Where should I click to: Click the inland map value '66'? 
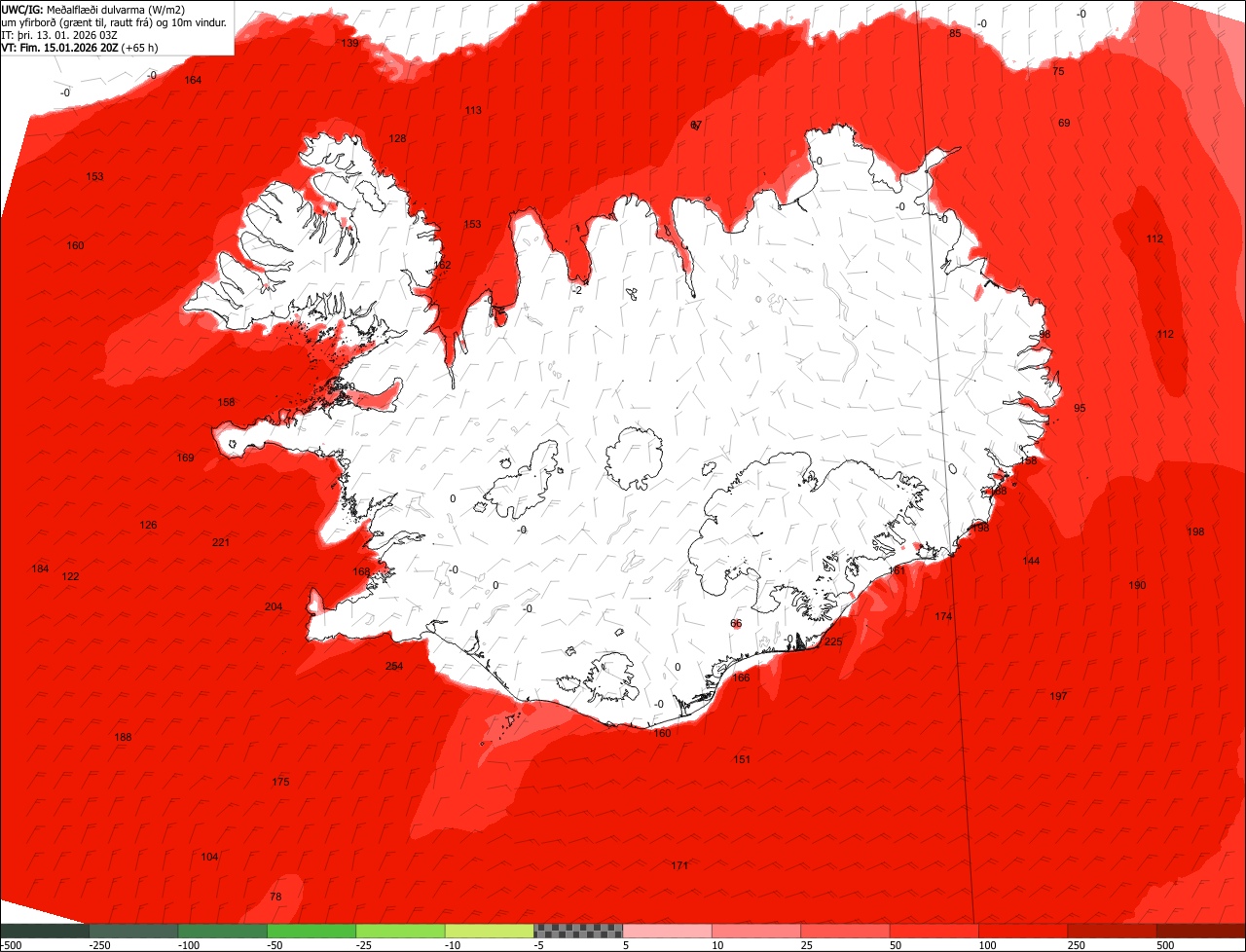point(736,623)
